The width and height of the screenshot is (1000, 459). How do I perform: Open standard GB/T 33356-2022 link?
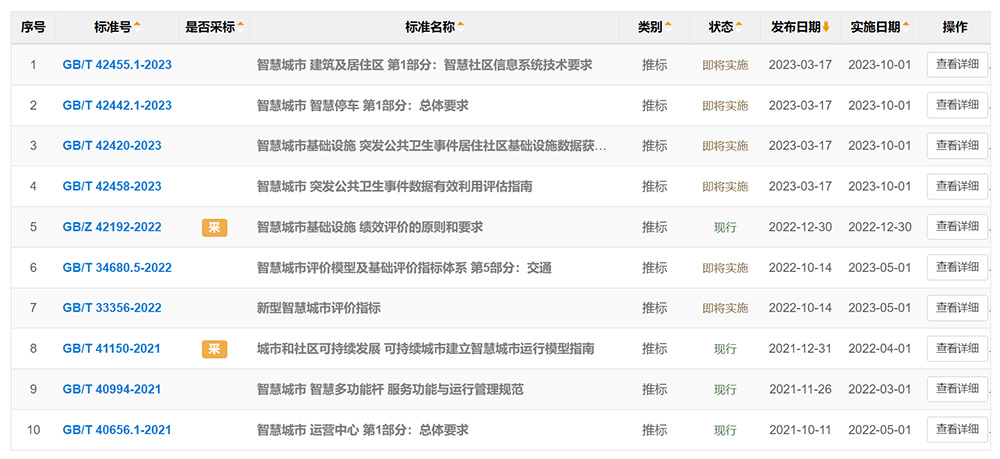coord(112,308)
